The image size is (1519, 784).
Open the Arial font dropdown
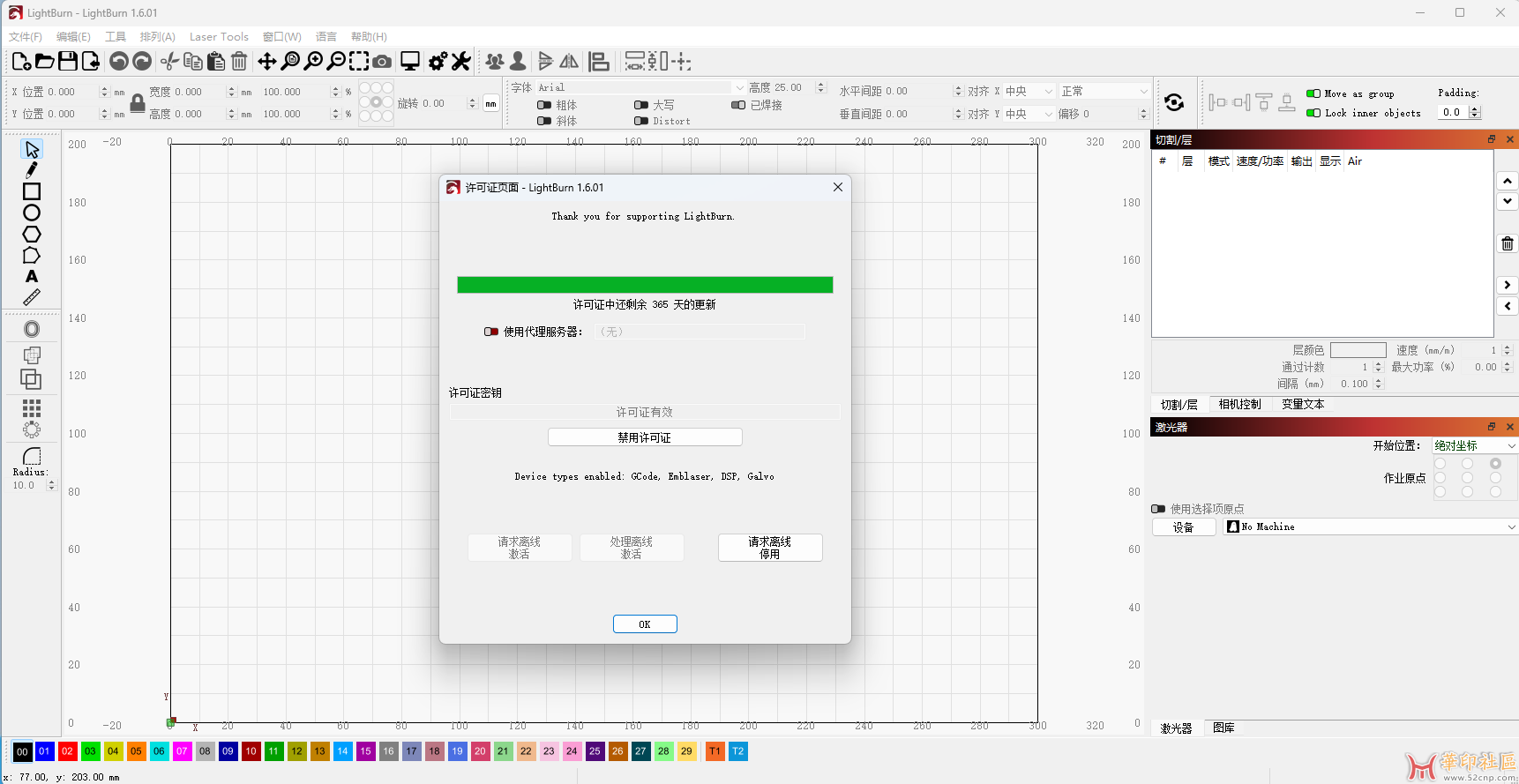(641, 87)
